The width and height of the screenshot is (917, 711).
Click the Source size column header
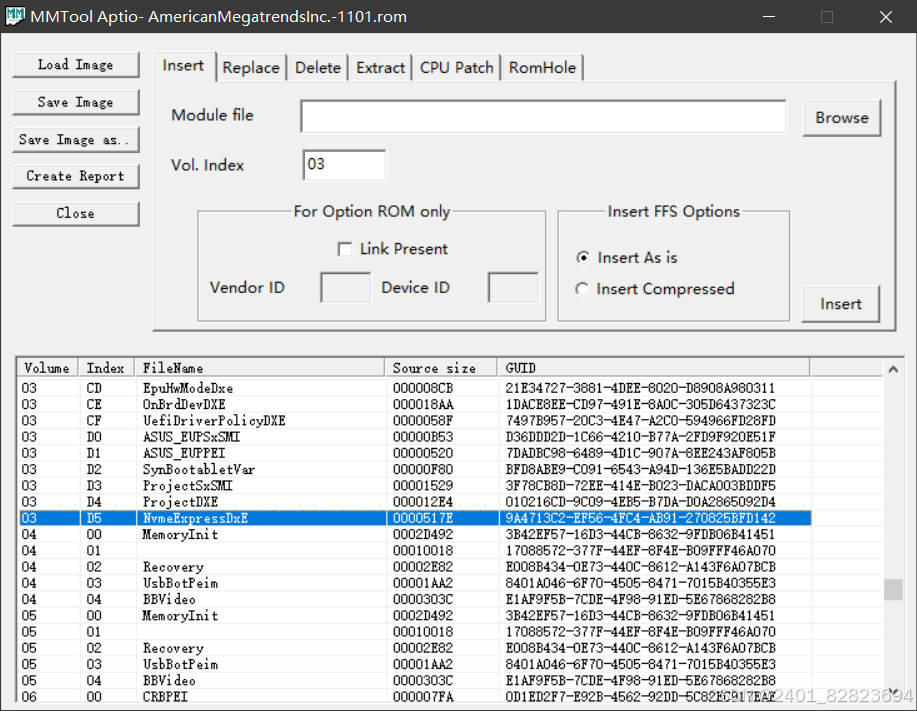pos(441,368)
